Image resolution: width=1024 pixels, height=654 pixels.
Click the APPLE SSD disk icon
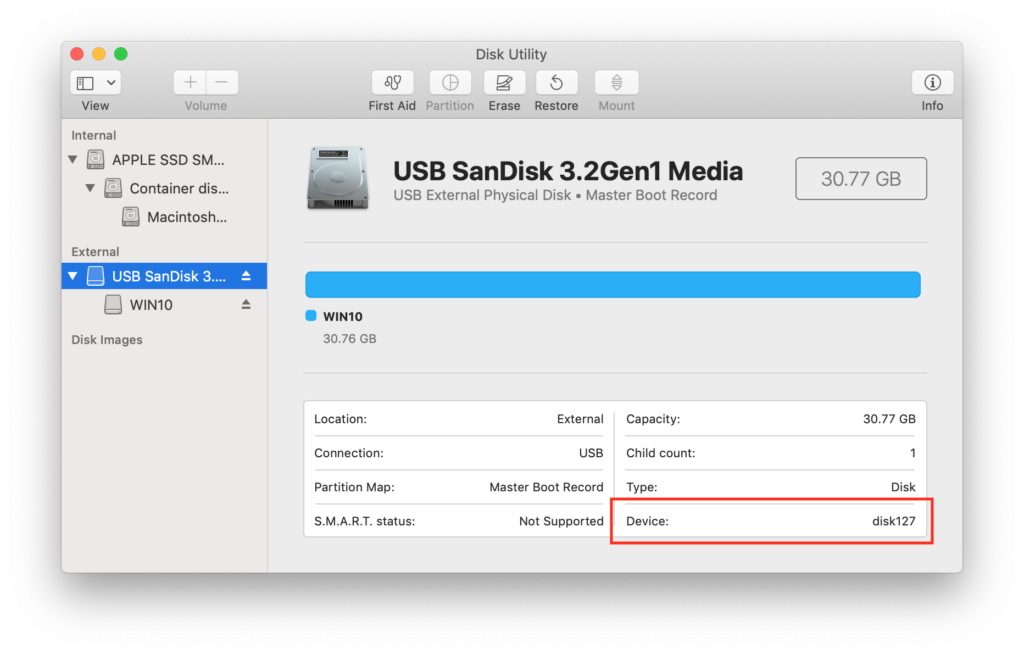(x=96, y=159)
